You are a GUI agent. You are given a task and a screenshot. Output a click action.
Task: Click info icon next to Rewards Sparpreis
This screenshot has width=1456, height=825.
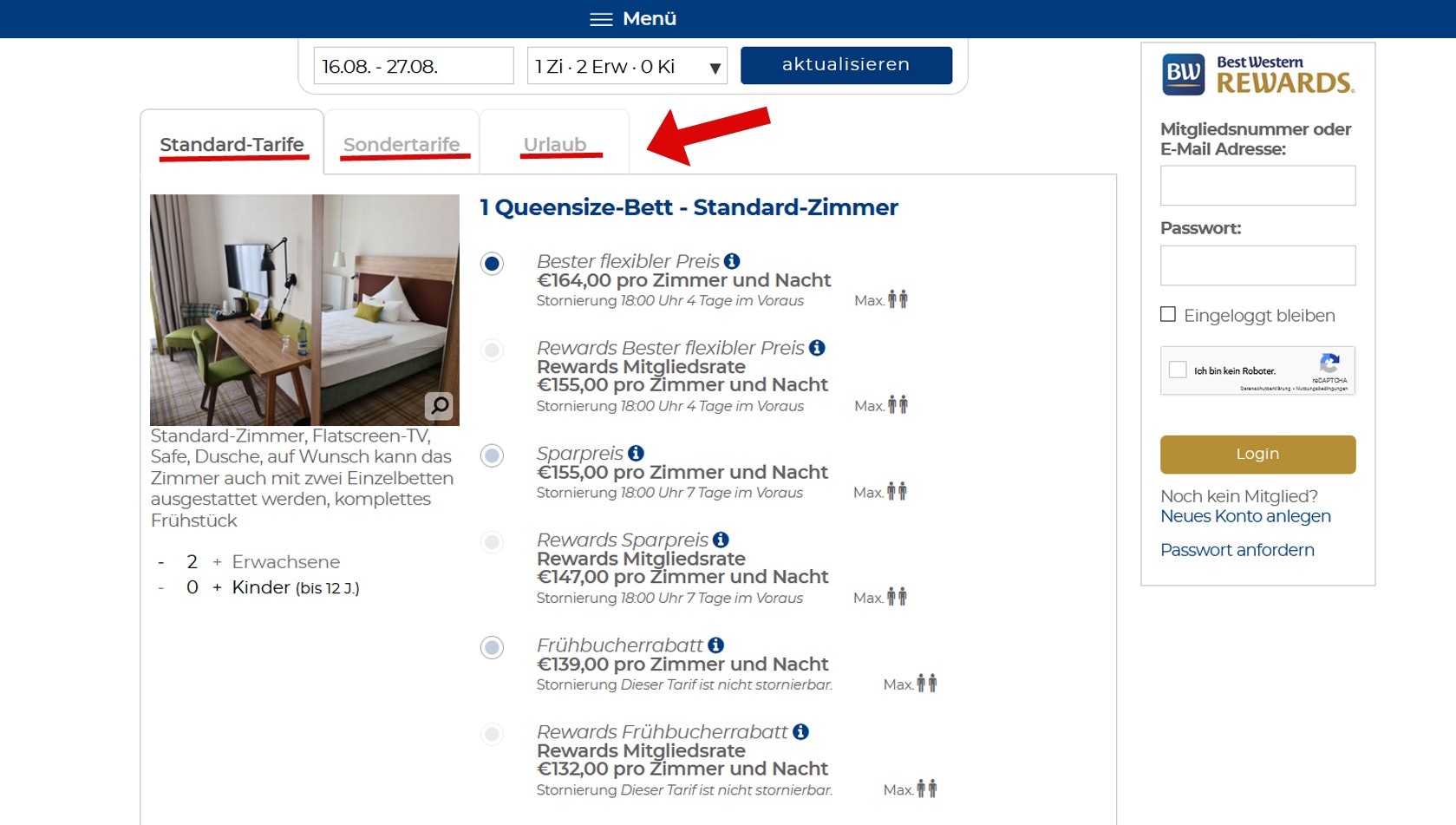(720, 540)
